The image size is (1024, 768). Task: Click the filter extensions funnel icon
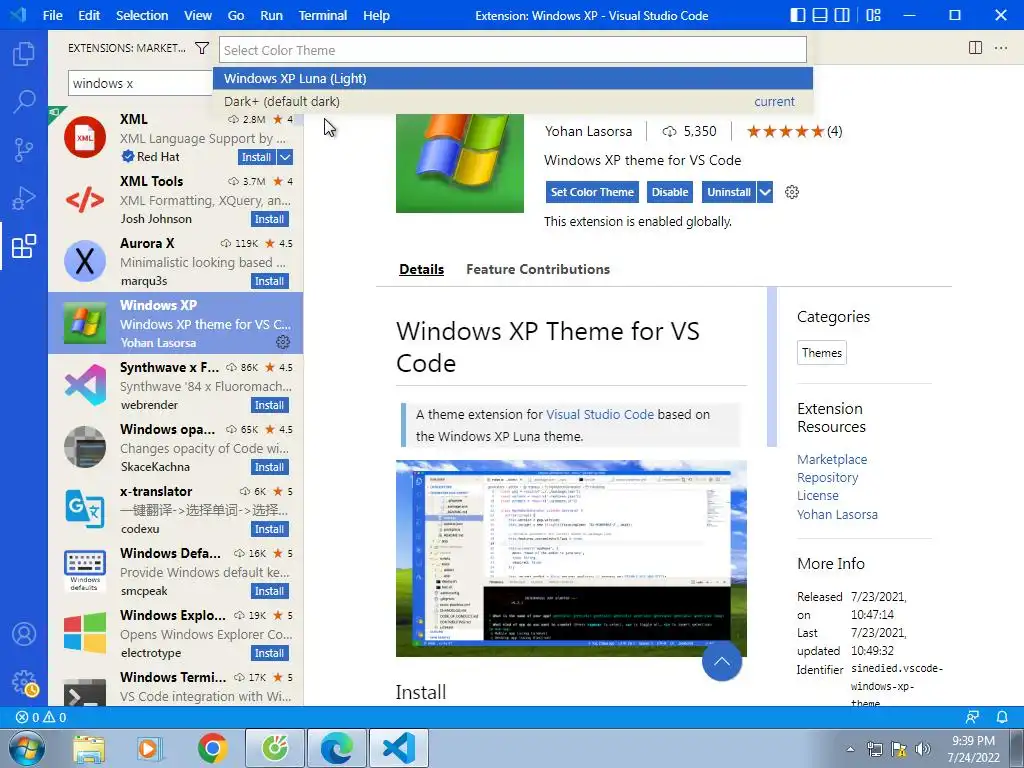pos(202,48)
